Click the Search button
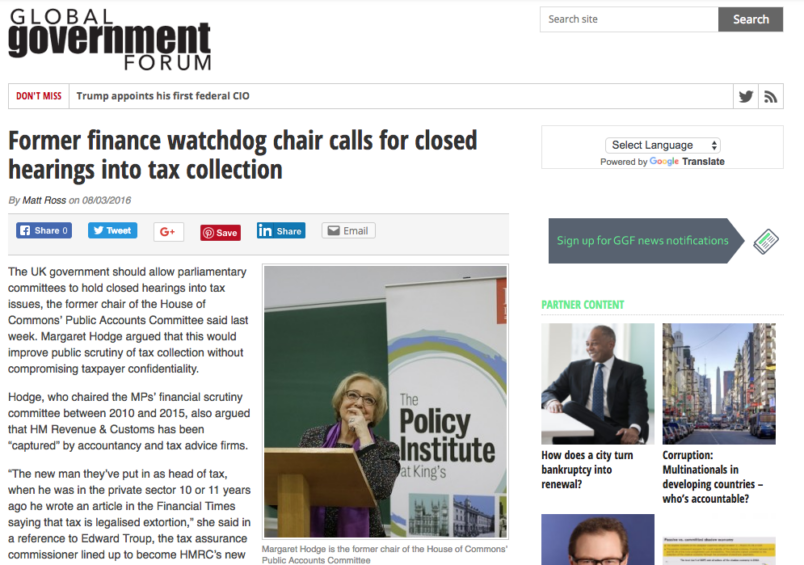Image resolution: width=804 pixels, height=565 pixels. point(751,19)
